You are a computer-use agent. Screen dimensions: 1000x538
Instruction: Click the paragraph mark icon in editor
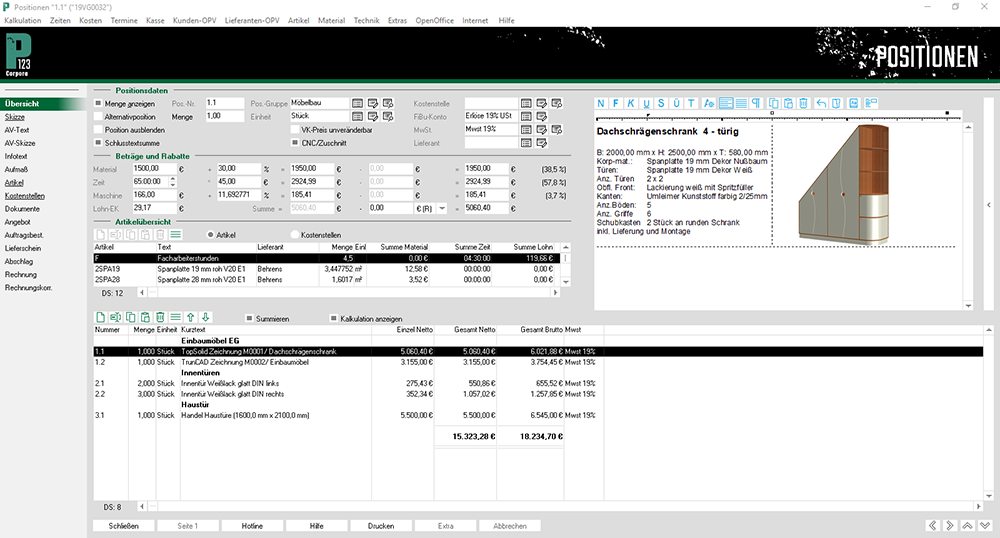click(756, 103)
